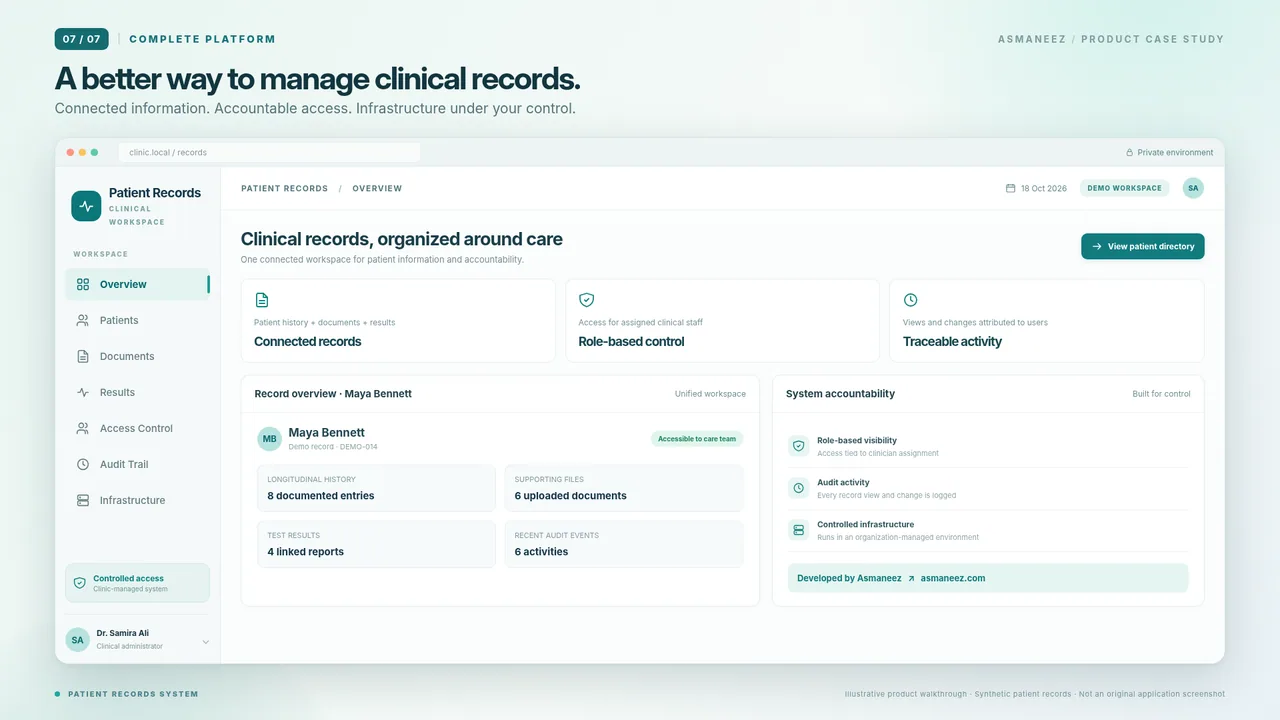1280x720 pixels.
Task: Click the Demo record · DEMO-014 label
Action: (x=333, y=447)
